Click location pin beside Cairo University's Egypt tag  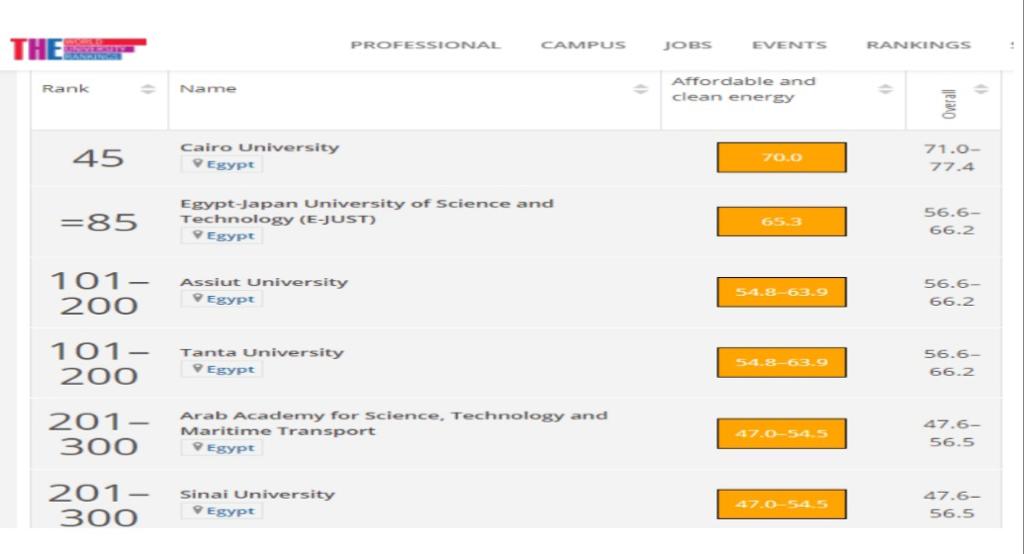[x=197, y=163]
